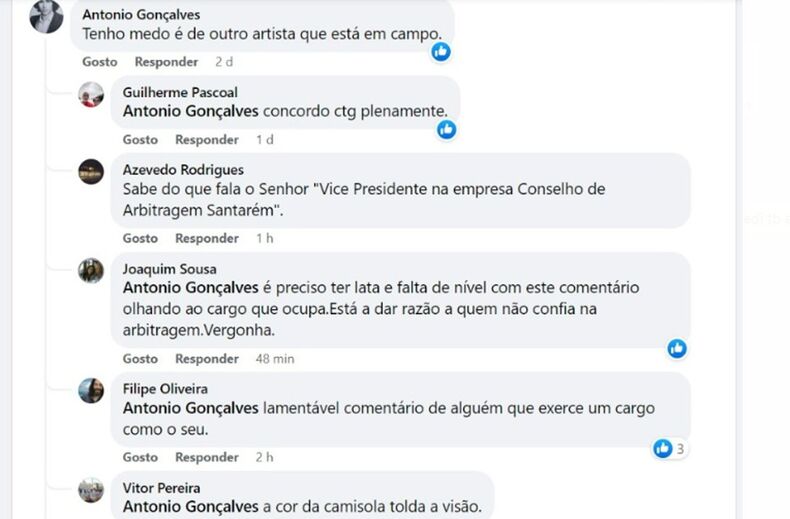Open Guilherme Pascoal's avatar
This screenshot has width=790, height=519.
coord(91,94)
